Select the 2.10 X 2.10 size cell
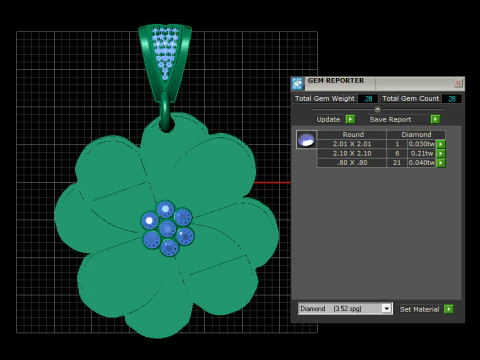The height and width of the screenshot is (360, 480). click(352, 153)
